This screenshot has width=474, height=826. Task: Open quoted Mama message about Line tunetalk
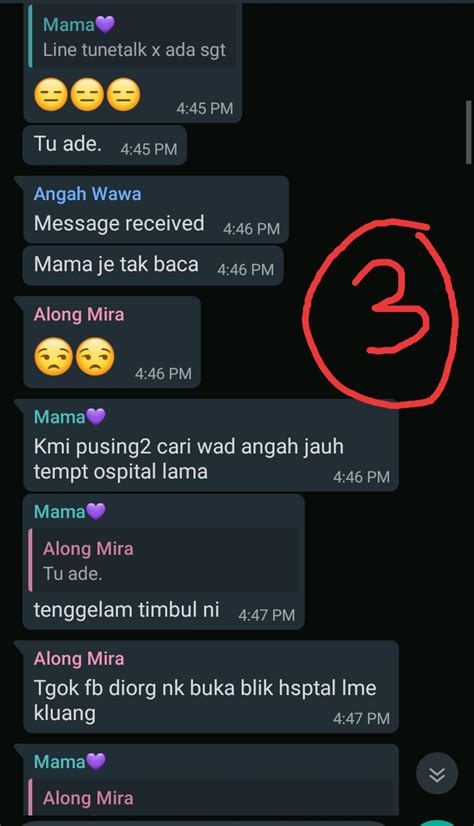[133, 38]
